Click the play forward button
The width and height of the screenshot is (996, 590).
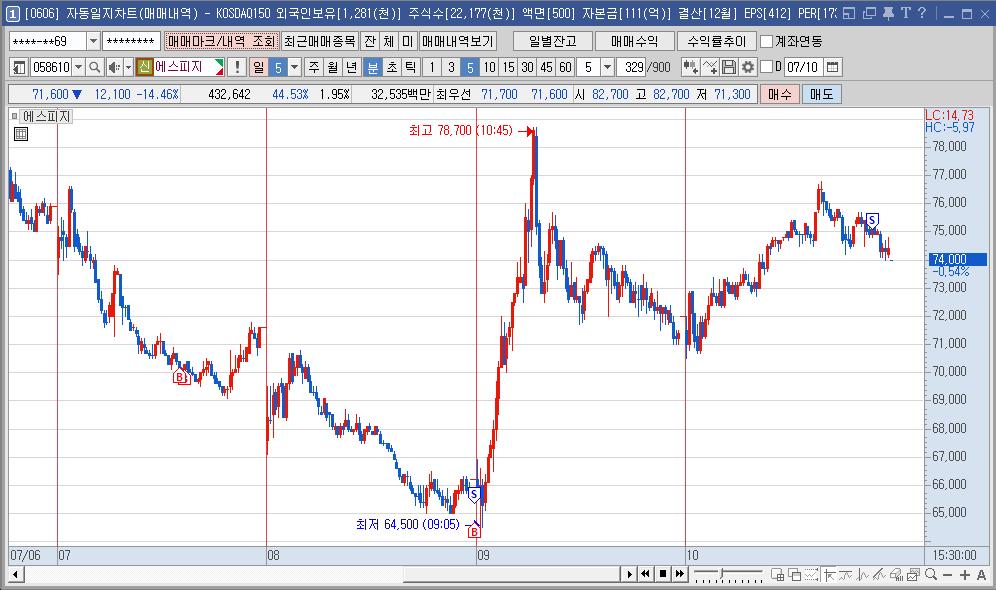tap(629, 574)
